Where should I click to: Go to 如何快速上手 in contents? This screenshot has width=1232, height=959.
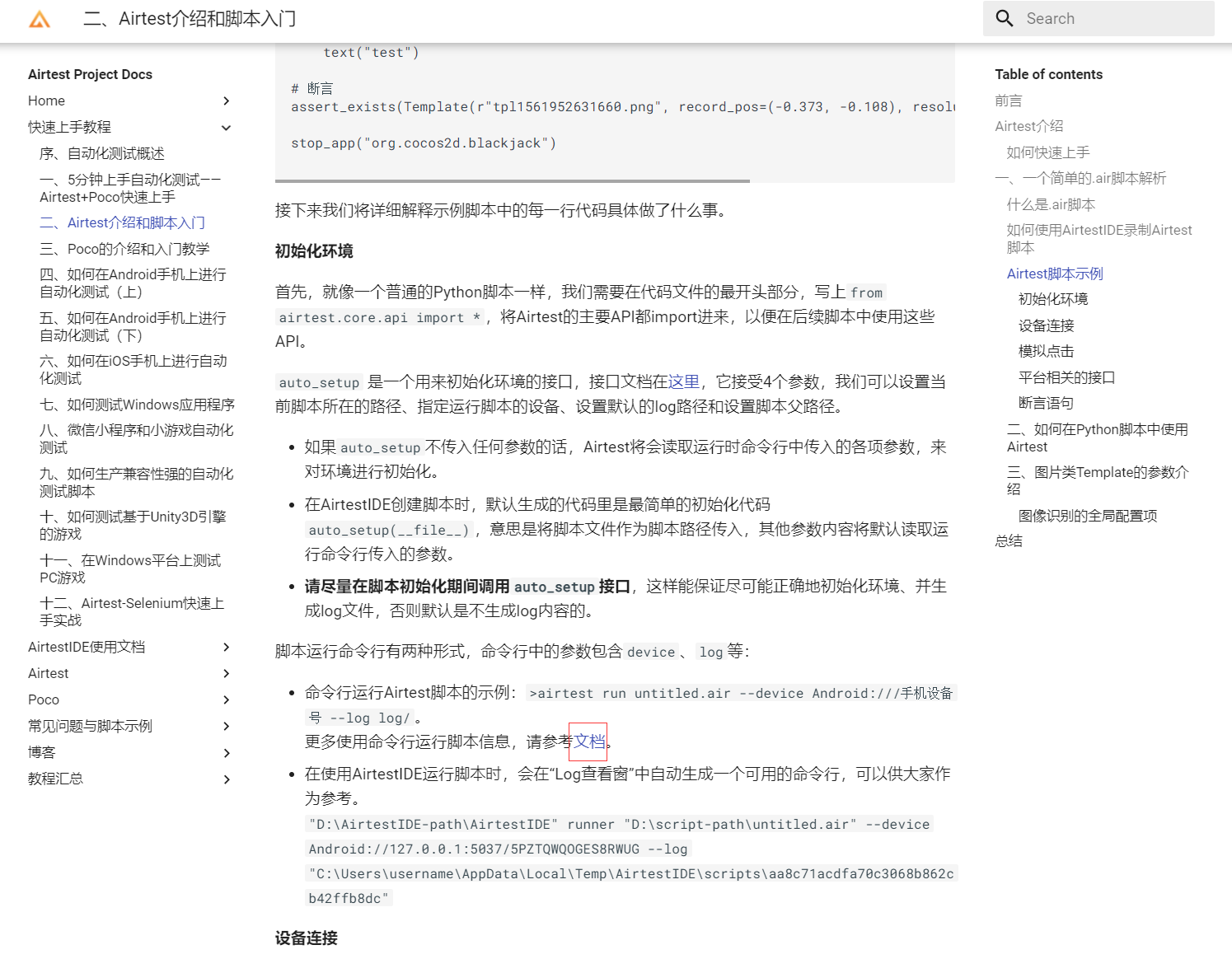pos(1048,152)
